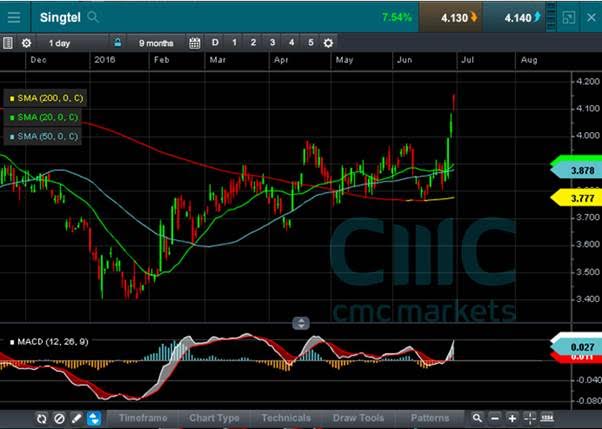Screen dimensions: 602x429
Task: Toggle the chart side panel icon
Action: [7, 43]
